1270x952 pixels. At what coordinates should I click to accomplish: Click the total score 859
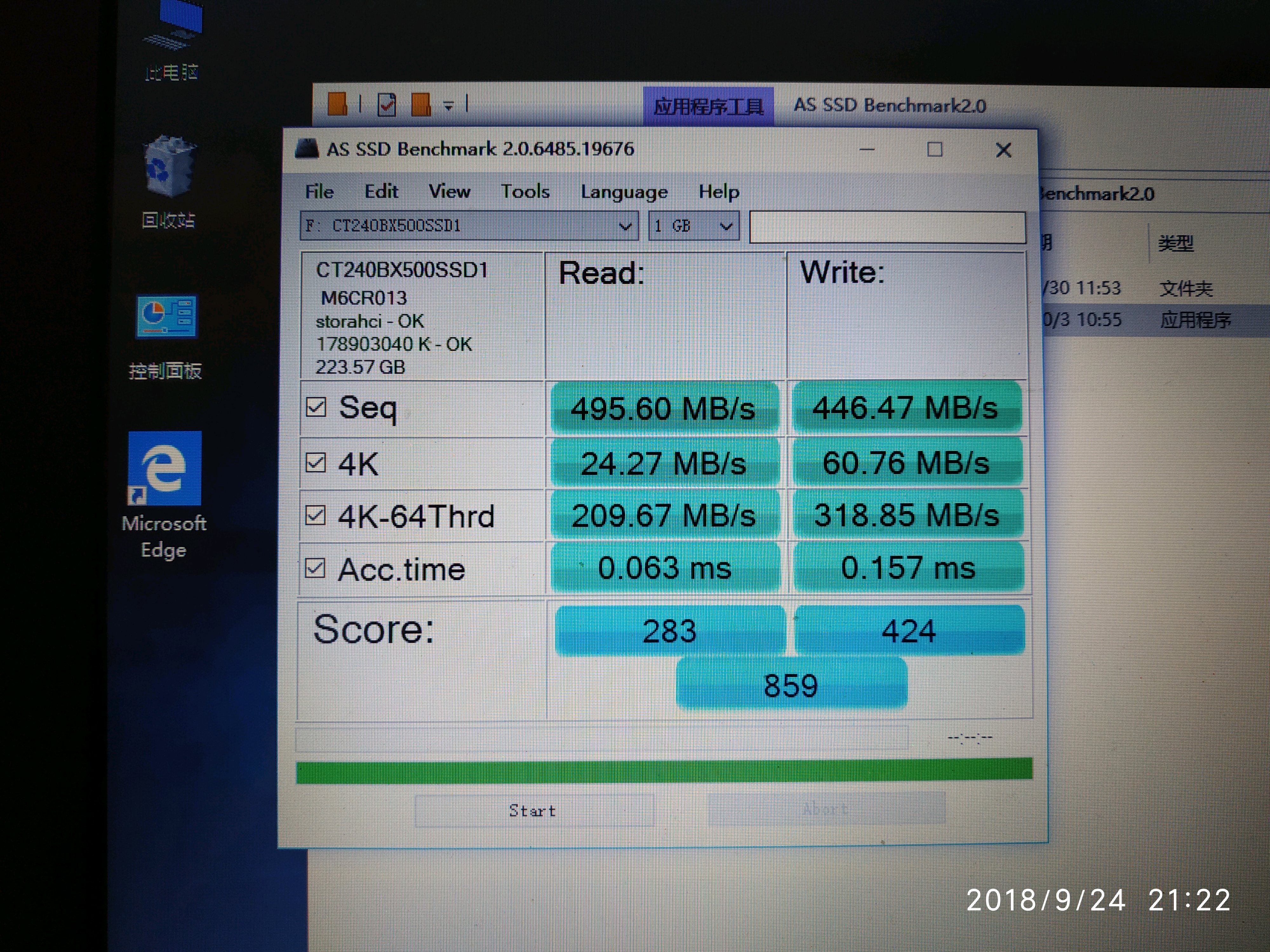point(791,684)
